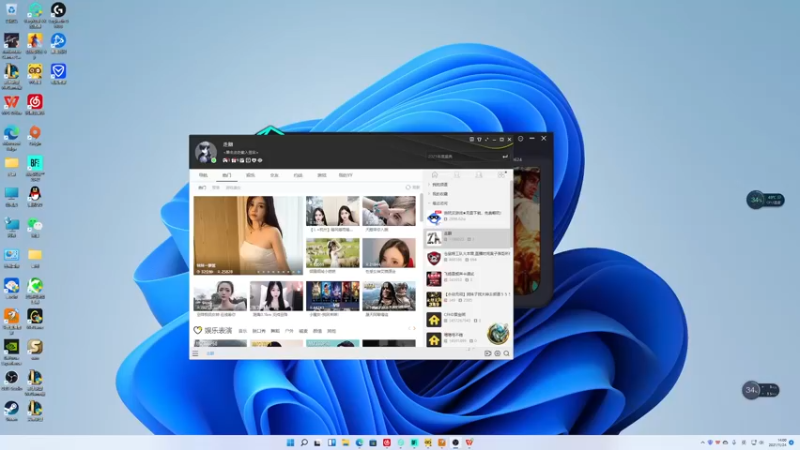Open File Explorer from the taskbar
Viewport: 800px width, 450px height.
click(345, 442)
